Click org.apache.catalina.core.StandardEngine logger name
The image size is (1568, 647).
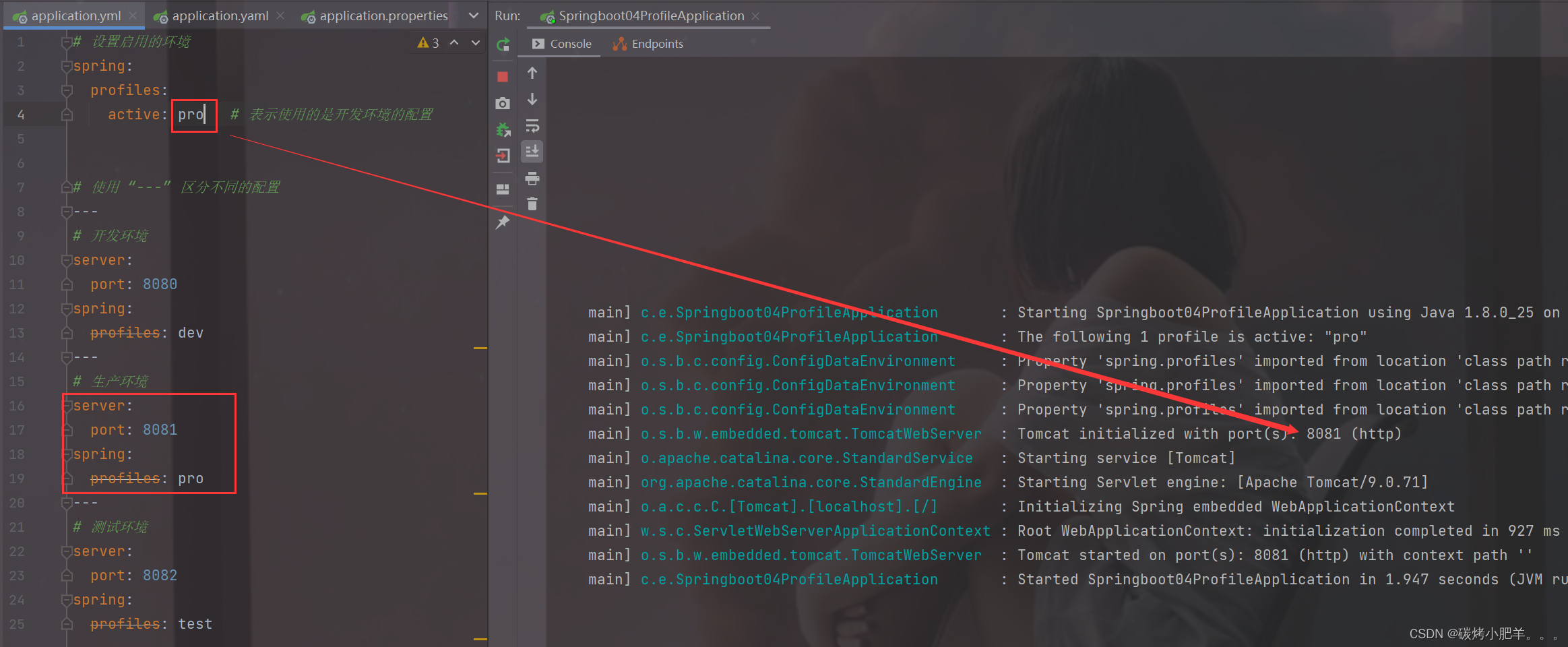(811, 483)
